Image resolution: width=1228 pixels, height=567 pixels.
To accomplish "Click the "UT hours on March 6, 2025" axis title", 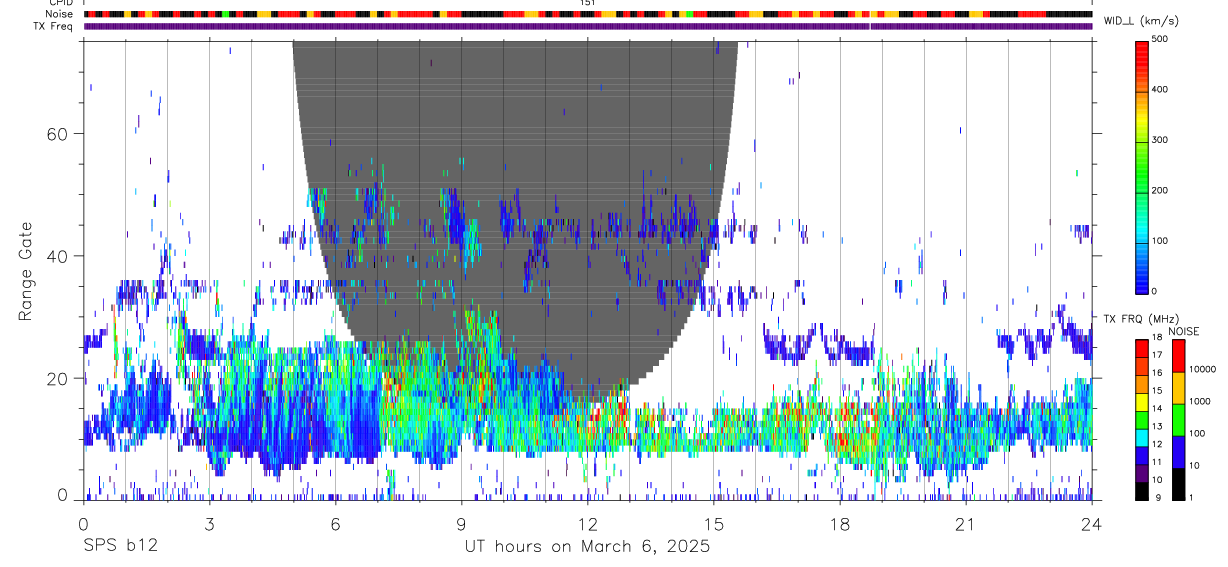I will (x=587, y=546).
